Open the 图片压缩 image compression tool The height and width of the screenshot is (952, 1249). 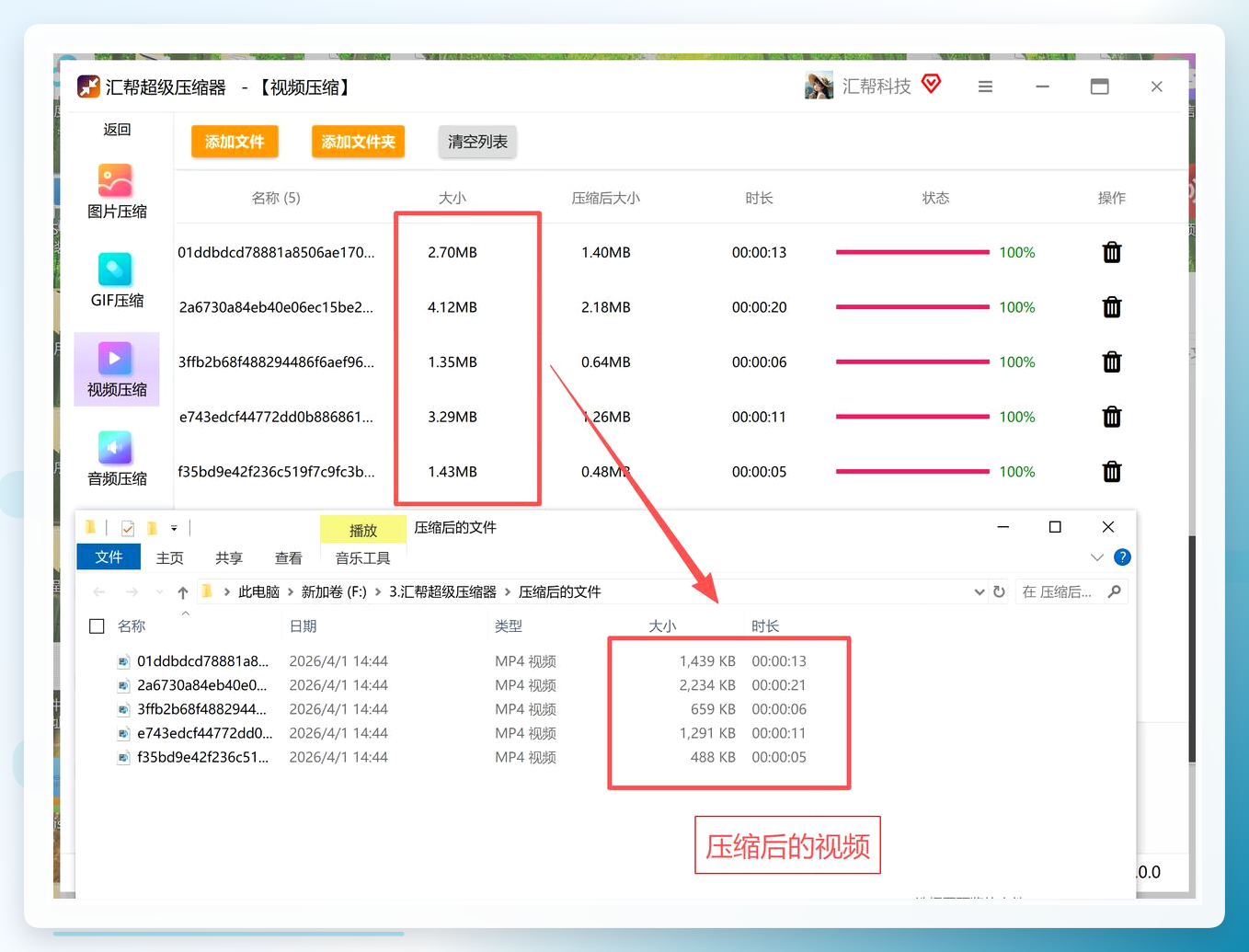[117, 191]
